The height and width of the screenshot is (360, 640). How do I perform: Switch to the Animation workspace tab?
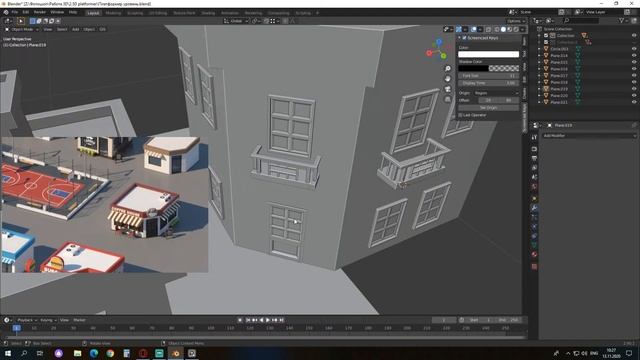(230, 13)
